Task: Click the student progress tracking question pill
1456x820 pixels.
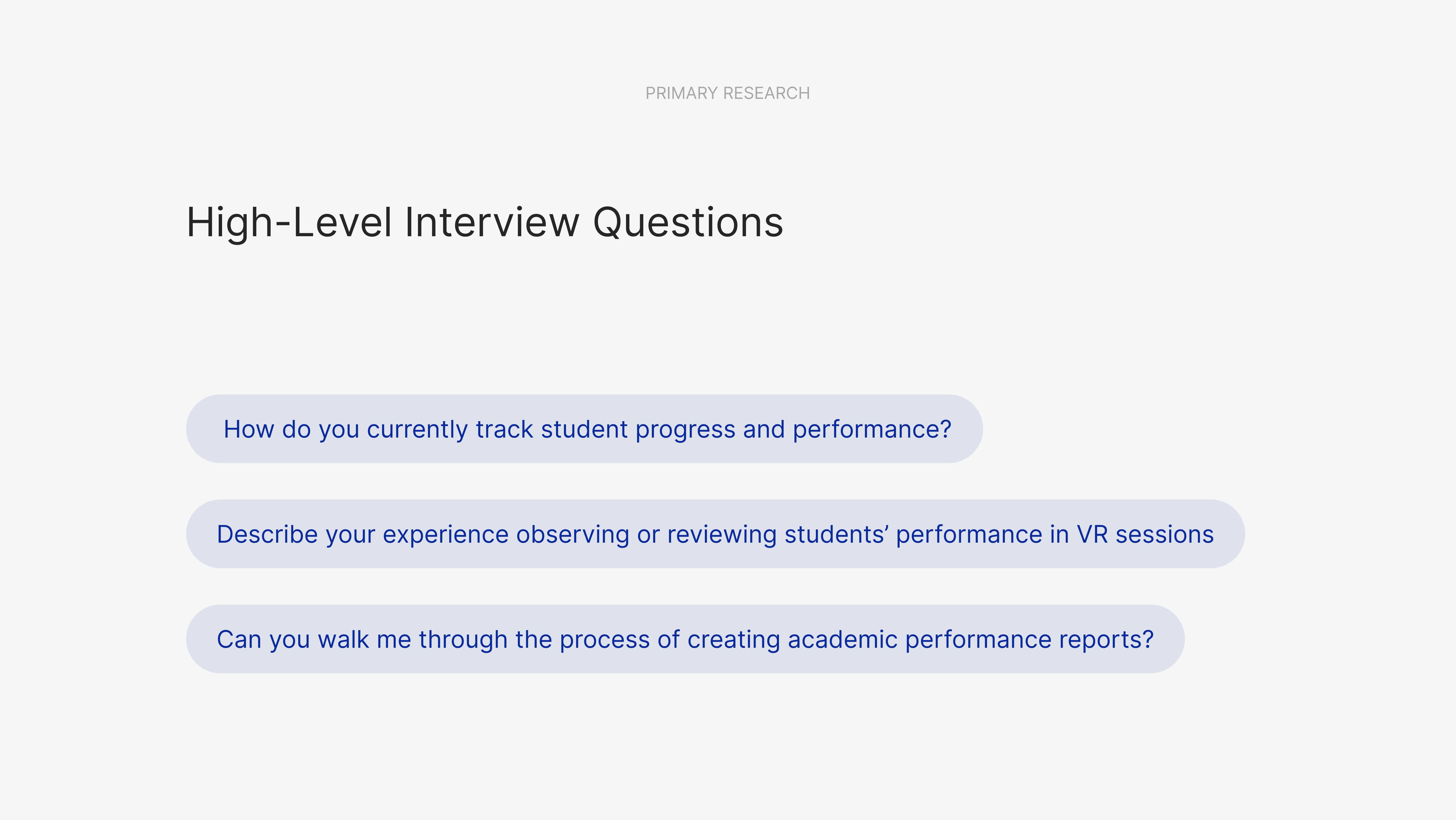Action: (x=584, y=429)
